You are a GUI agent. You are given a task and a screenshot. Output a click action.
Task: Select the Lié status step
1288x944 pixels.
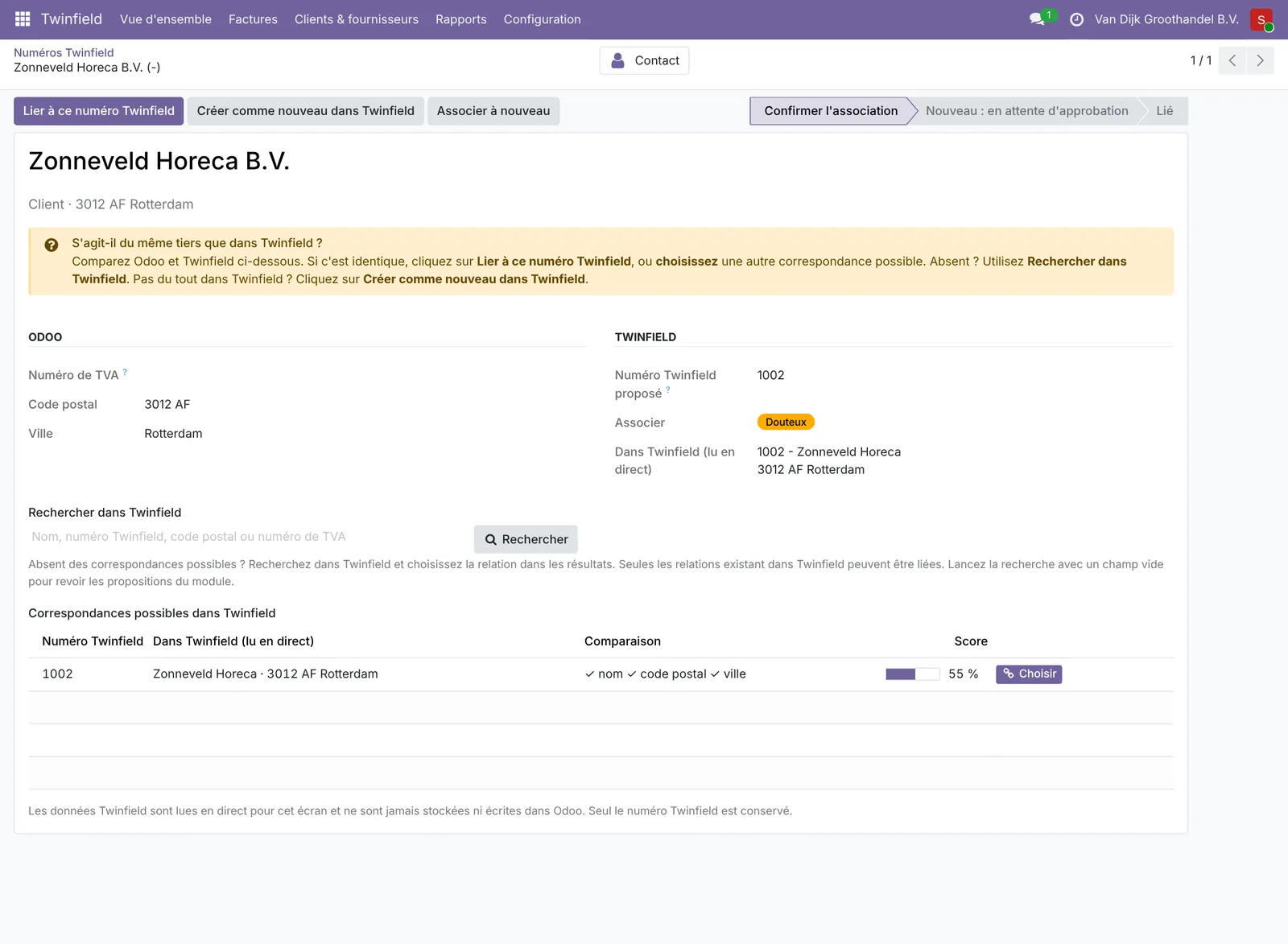[1165, 111]
